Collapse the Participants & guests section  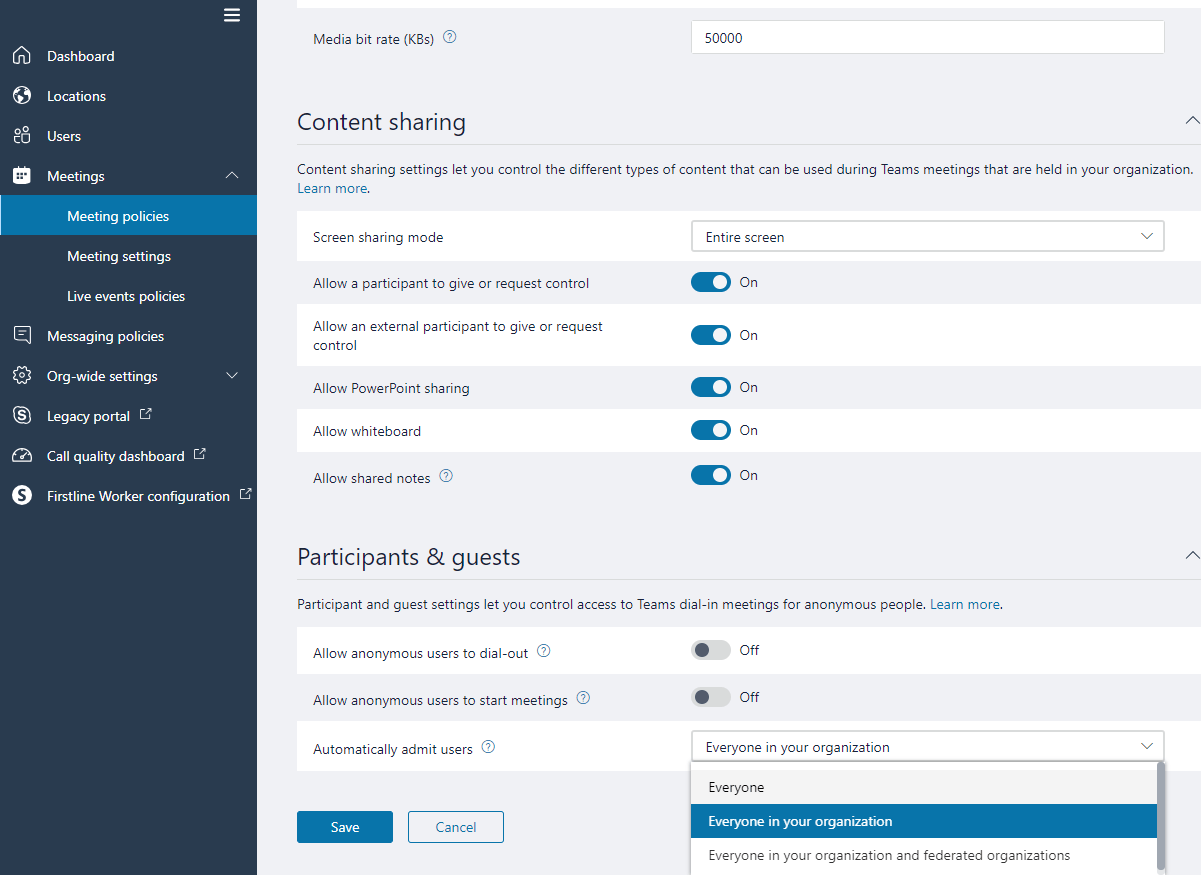click(1192, 554)
